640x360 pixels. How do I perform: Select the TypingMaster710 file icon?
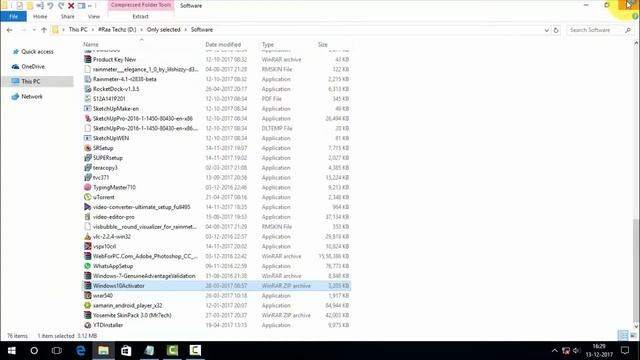point(87,187)
